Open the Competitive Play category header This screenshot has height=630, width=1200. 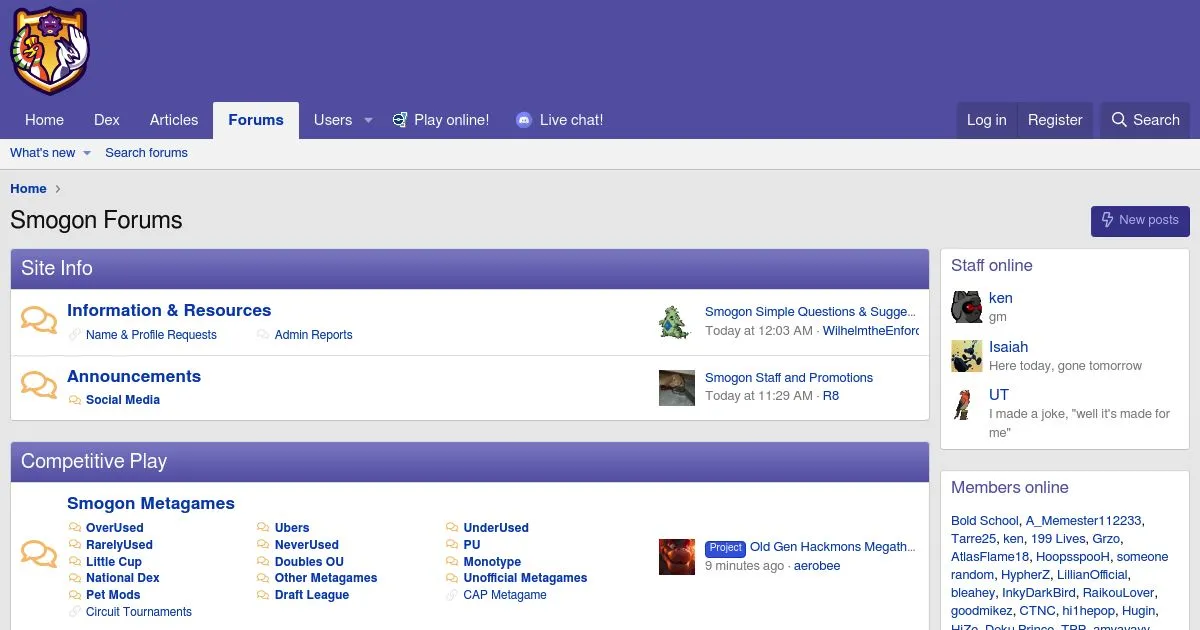tap(94, 462)
